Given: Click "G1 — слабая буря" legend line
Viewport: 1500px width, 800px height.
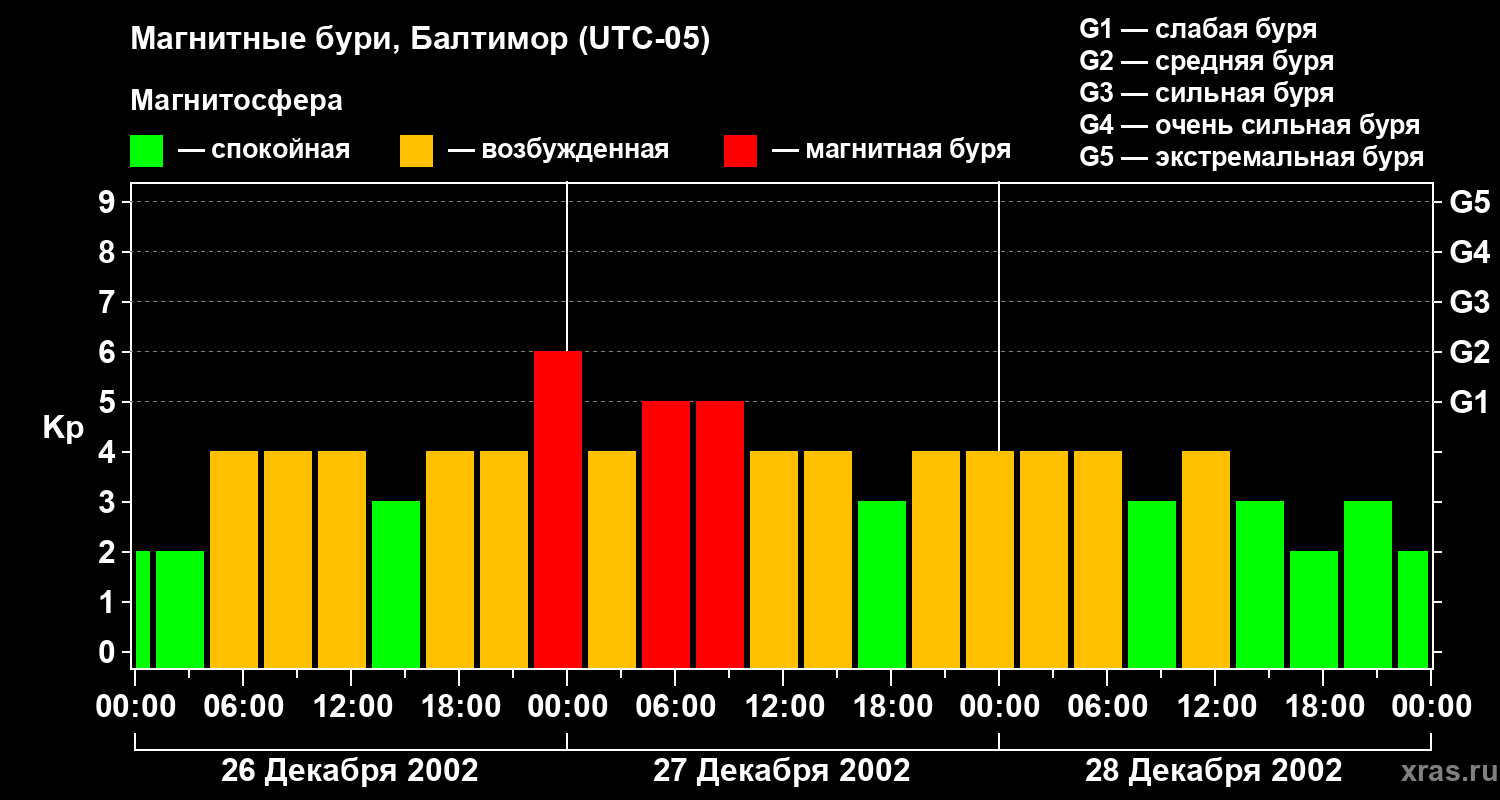Looking at the screenshot, I should click(1198, 29).
